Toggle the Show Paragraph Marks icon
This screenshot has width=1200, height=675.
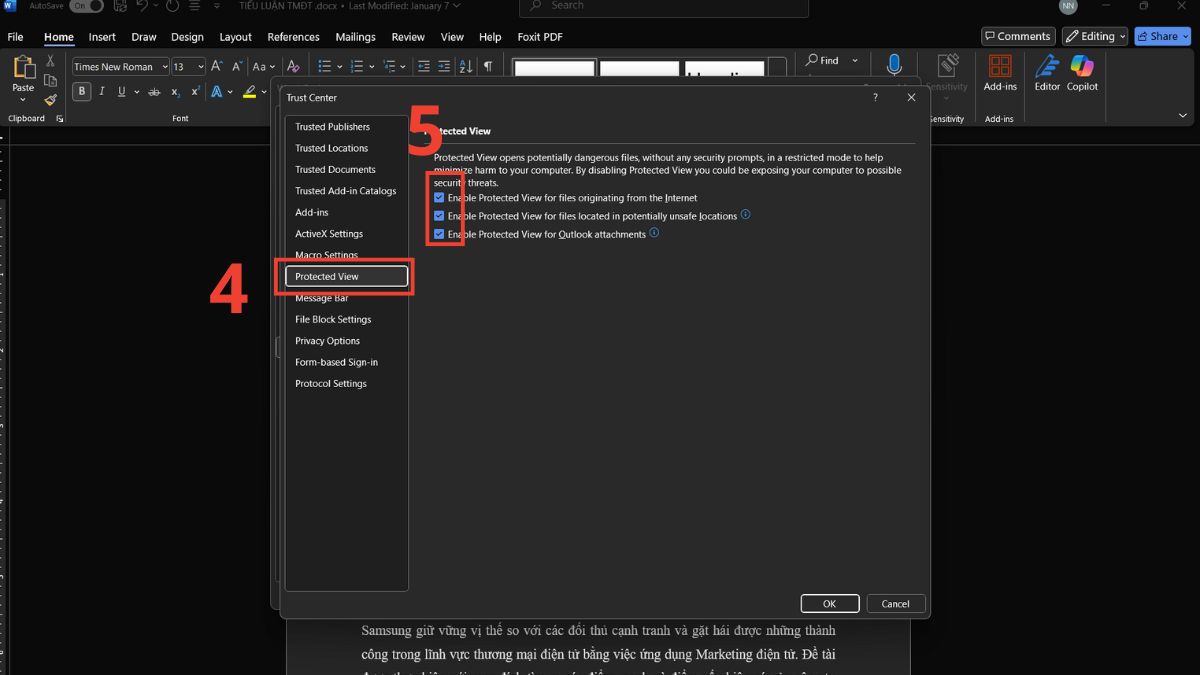tap(487, 66)
